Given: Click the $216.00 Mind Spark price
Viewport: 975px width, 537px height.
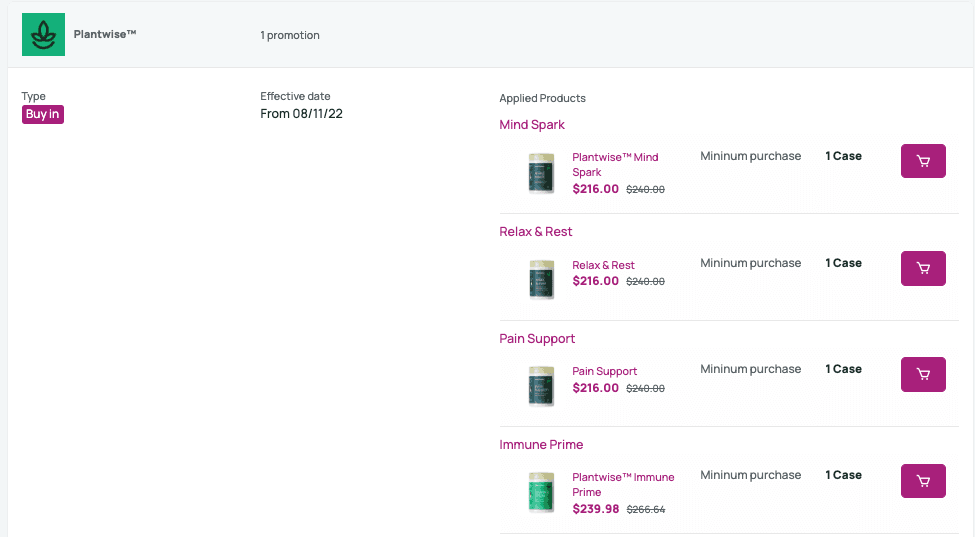Looking at the screenshot, I should (596, 189).
